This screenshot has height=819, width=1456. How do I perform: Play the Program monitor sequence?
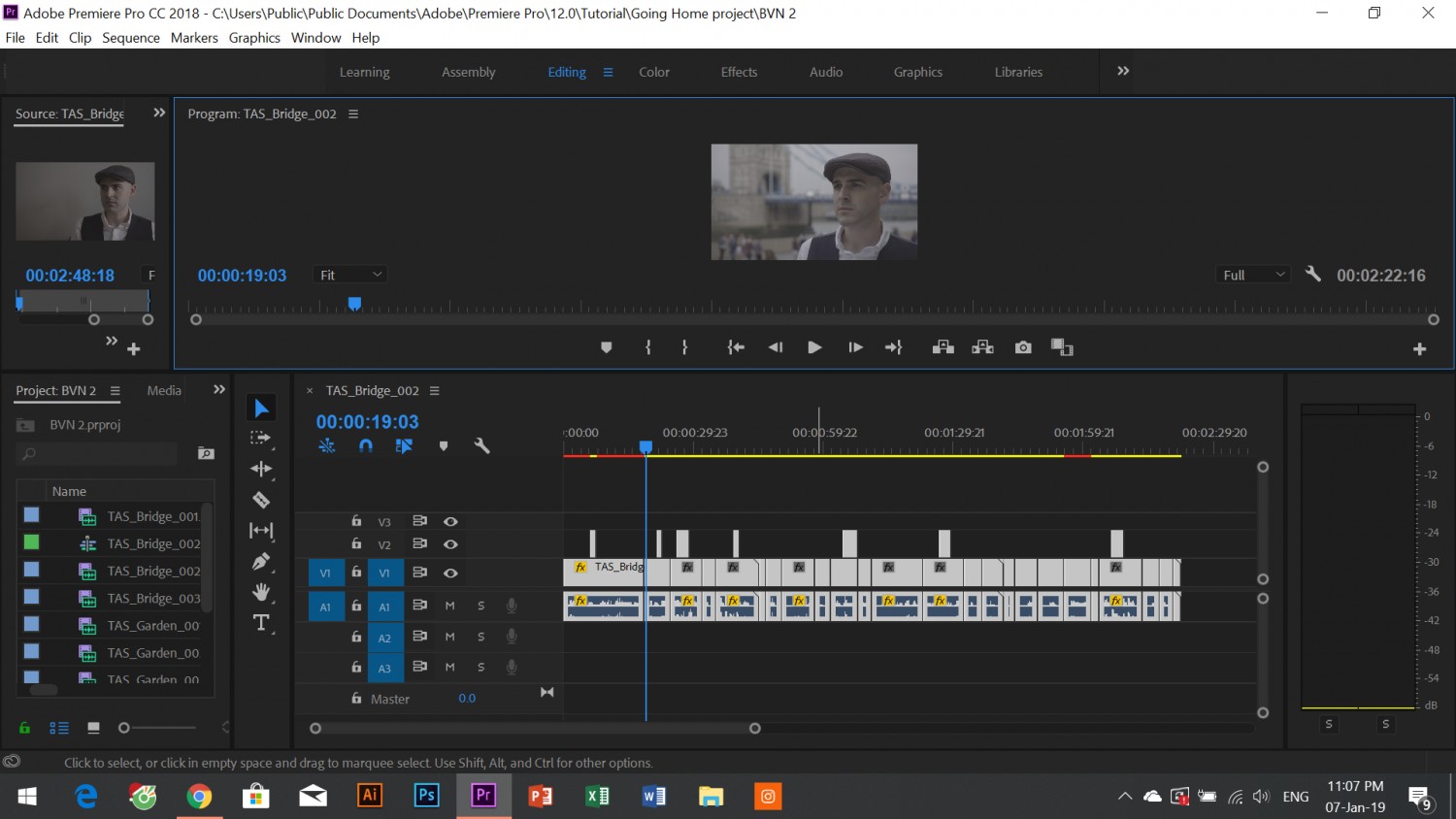[x=814, y=347]
